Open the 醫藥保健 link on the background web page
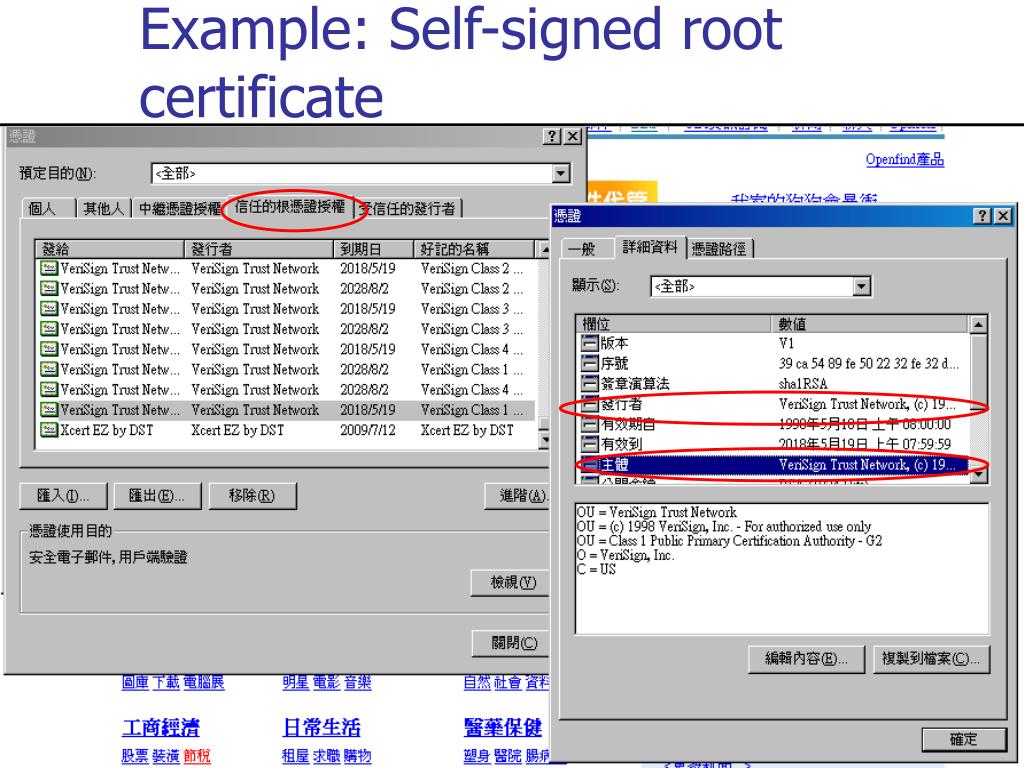 click(x=503, y=727)
